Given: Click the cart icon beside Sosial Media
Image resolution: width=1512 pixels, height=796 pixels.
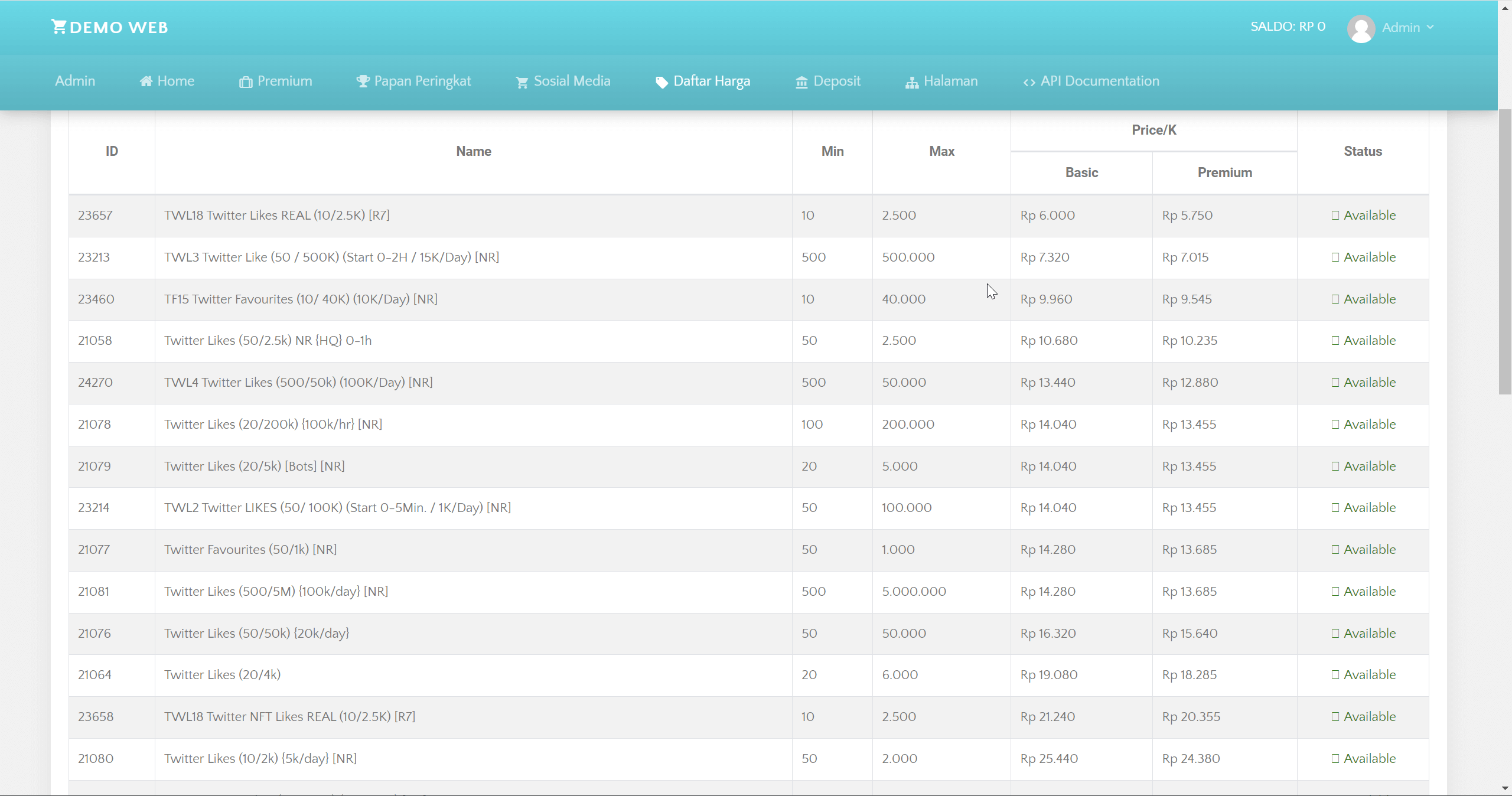Looking at the screenshot, I should coord(520,81).
